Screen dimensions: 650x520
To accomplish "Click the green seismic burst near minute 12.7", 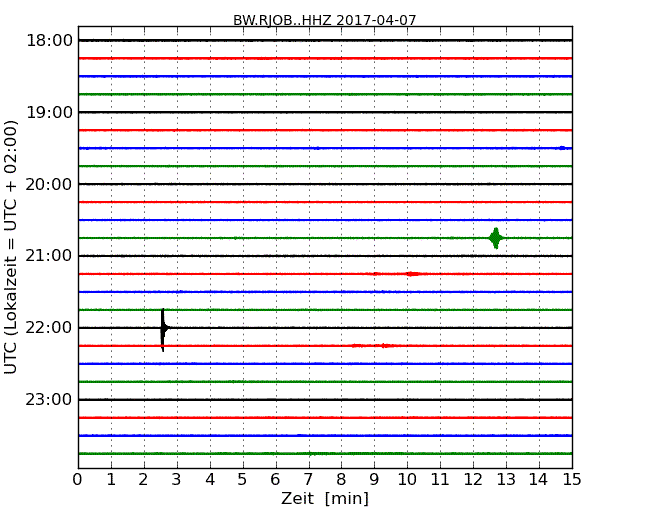I will (496, 238).
